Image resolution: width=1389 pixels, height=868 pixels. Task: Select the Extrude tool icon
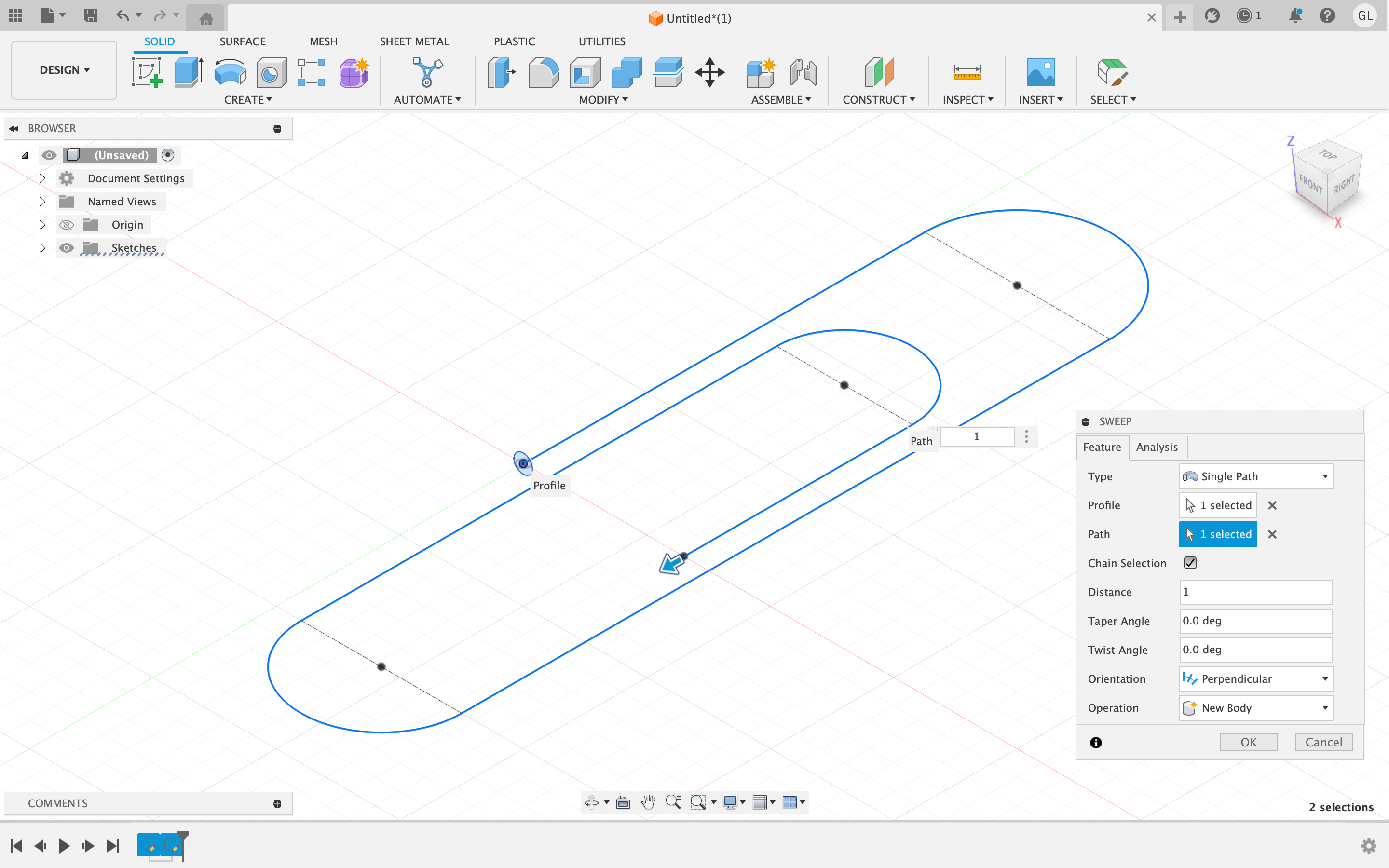(188, 72)
